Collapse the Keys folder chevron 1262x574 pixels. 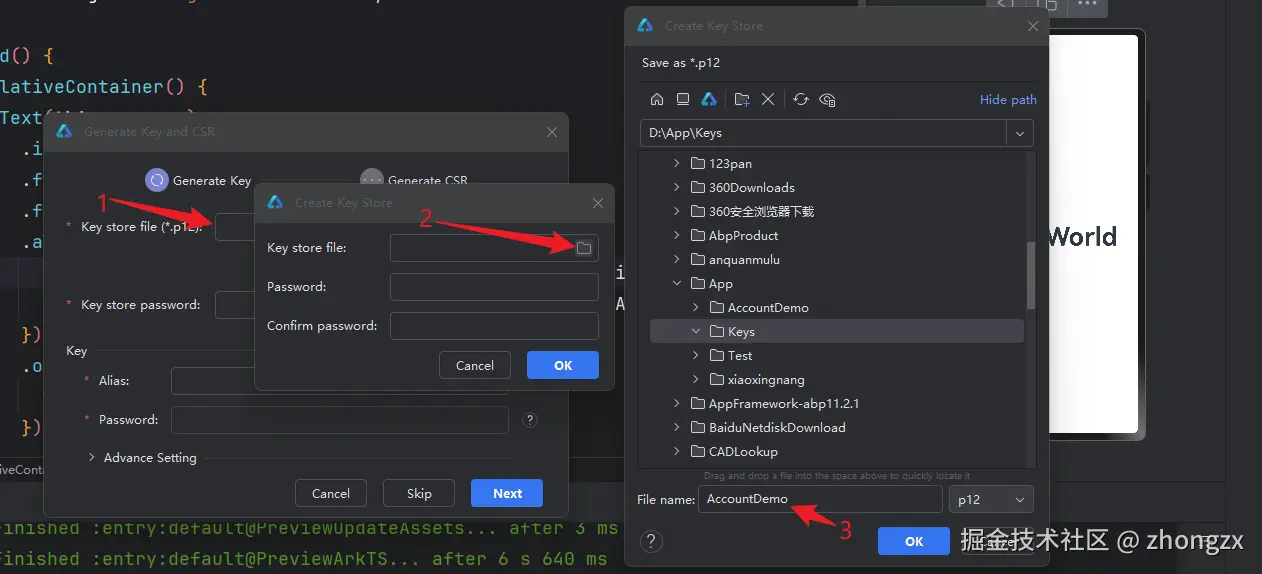click(696, 332)
